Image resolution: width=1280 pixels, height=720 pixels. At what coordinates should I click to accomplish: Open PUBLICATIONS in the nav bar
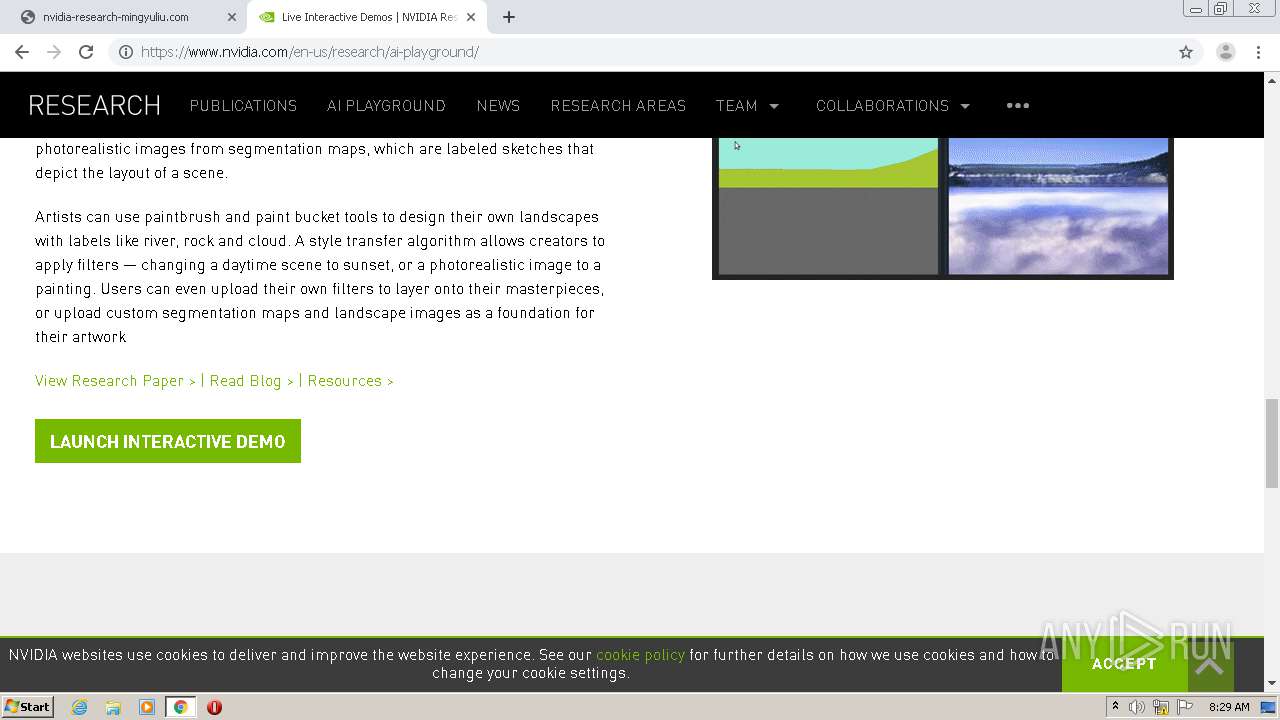pos(243,105)
